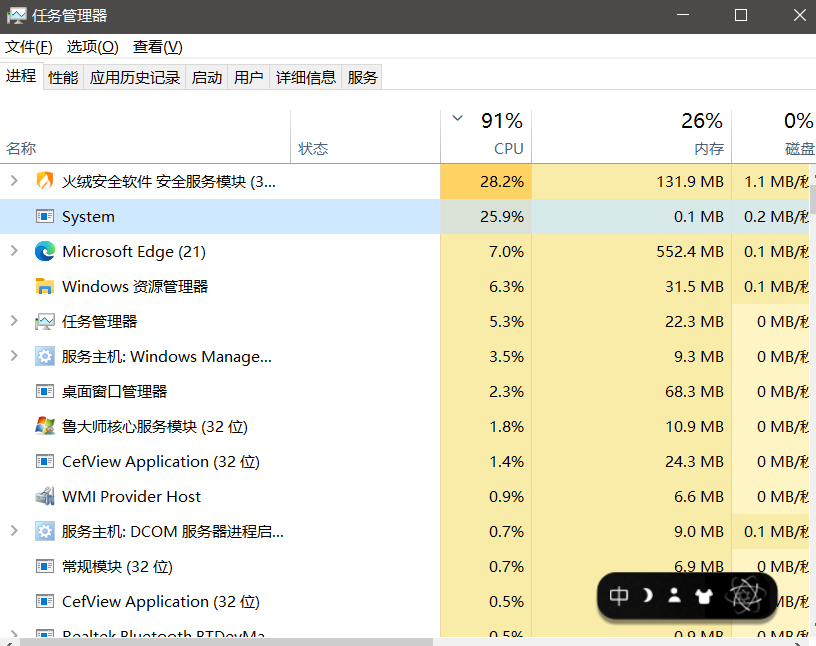Image resolution: width=816 pixels, height=646 pixels.
Task: Open the 文件(F) menu
Action: point(28,47)
